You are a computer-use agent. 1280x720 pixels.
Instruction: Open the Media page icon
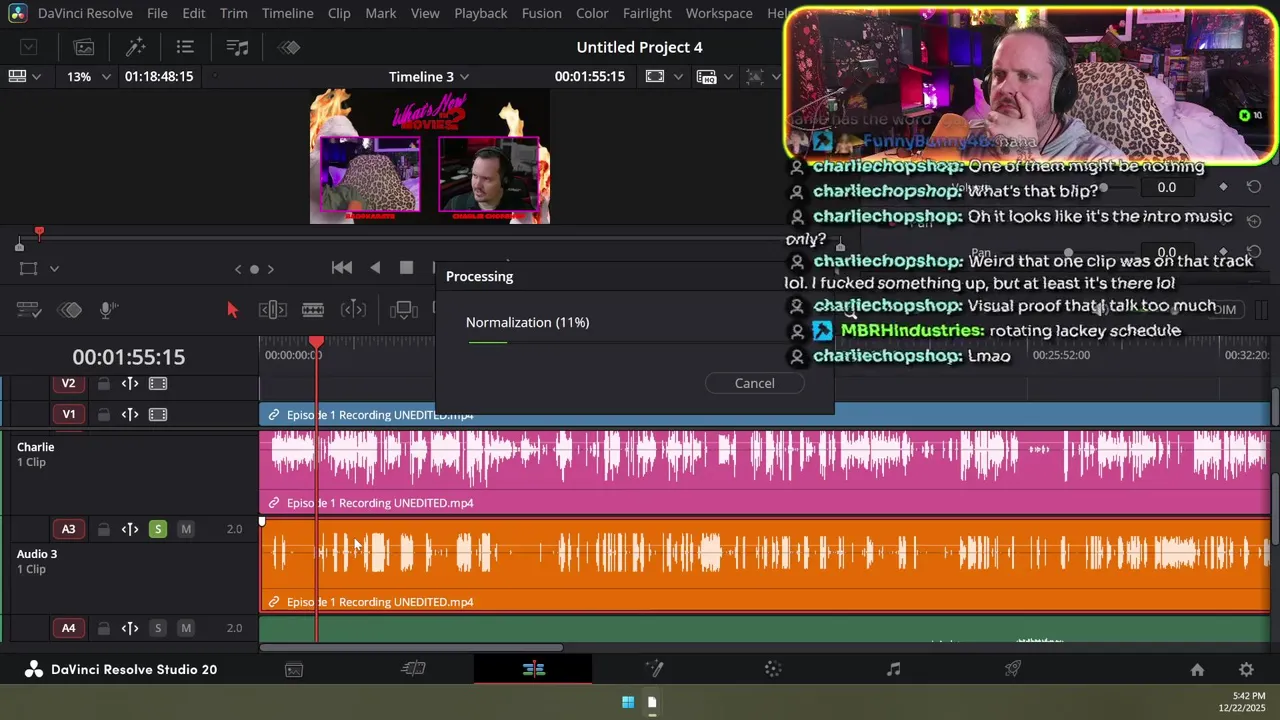coord(294,670)
